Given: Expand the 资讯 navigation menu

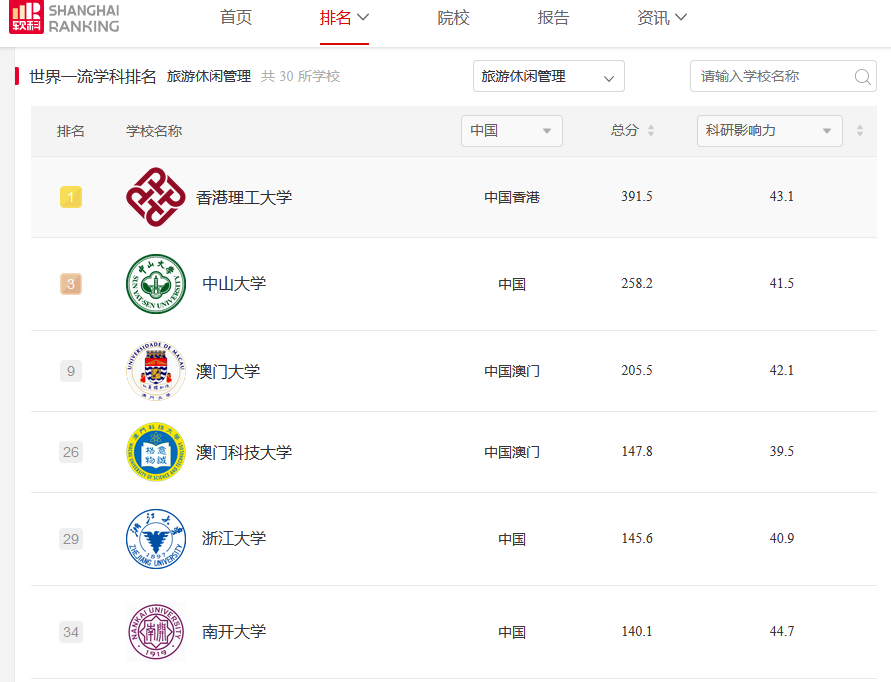Looking at the screenshot, I should click(x=662, y=18).
